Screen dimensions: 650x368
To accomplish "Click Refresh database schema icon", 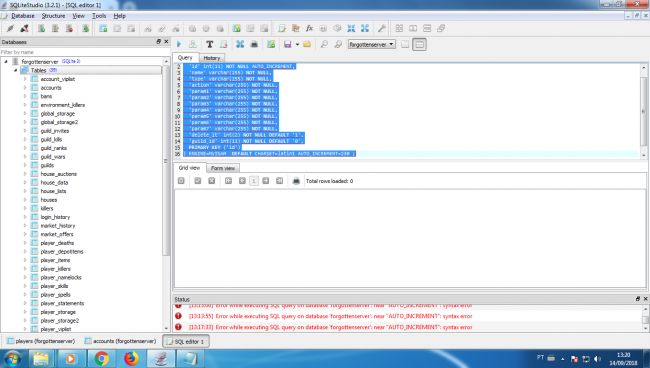I will coord(85,28).
